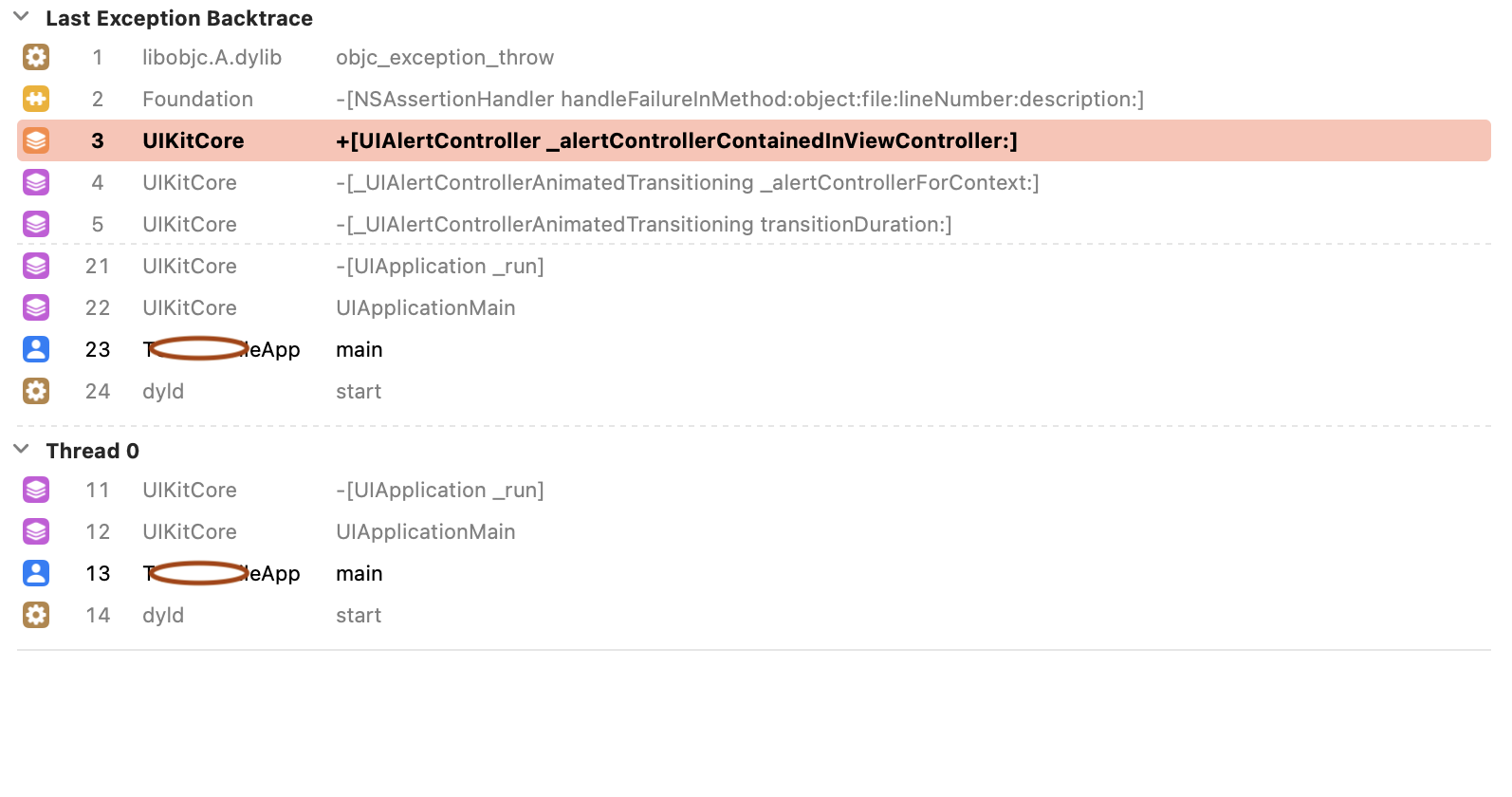The width and height of the screenshot is (1512, 797).
Task: Select the NSAssertionHandler handleFailureInMethod frame
Action: (739, 100)
